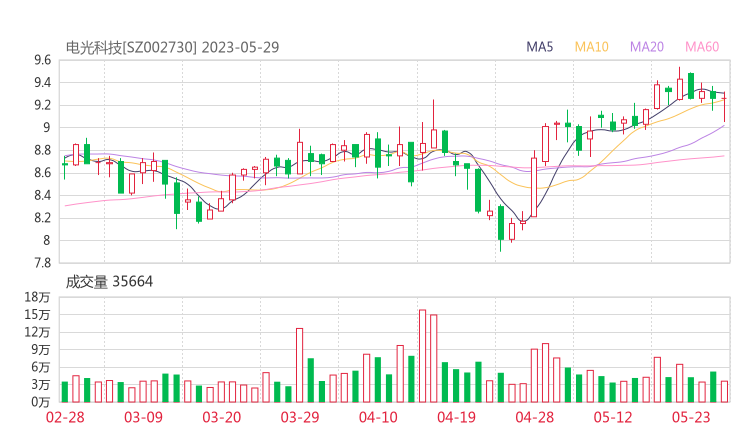This screenshot has width=740, height=440.
Task: Click the 03-20 date label
Action: click(x=222, y=417)
